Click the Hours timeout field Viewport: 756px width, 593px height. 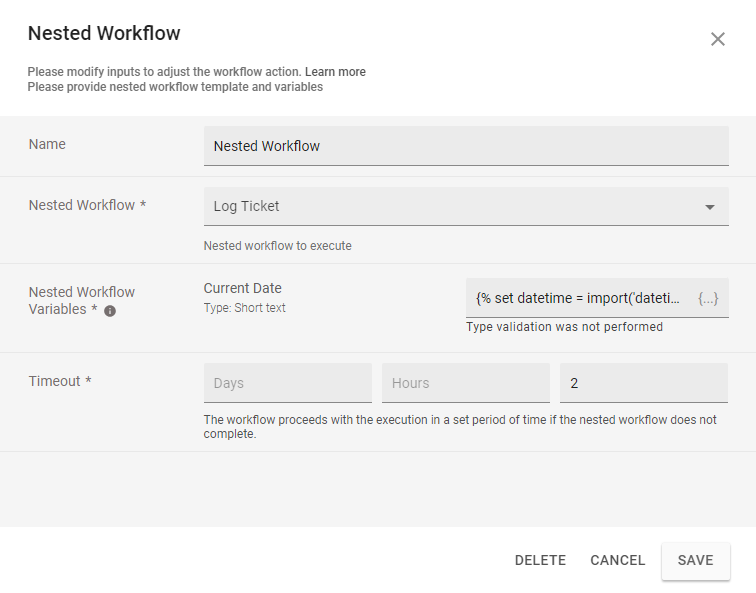click(x=465, y=383)
